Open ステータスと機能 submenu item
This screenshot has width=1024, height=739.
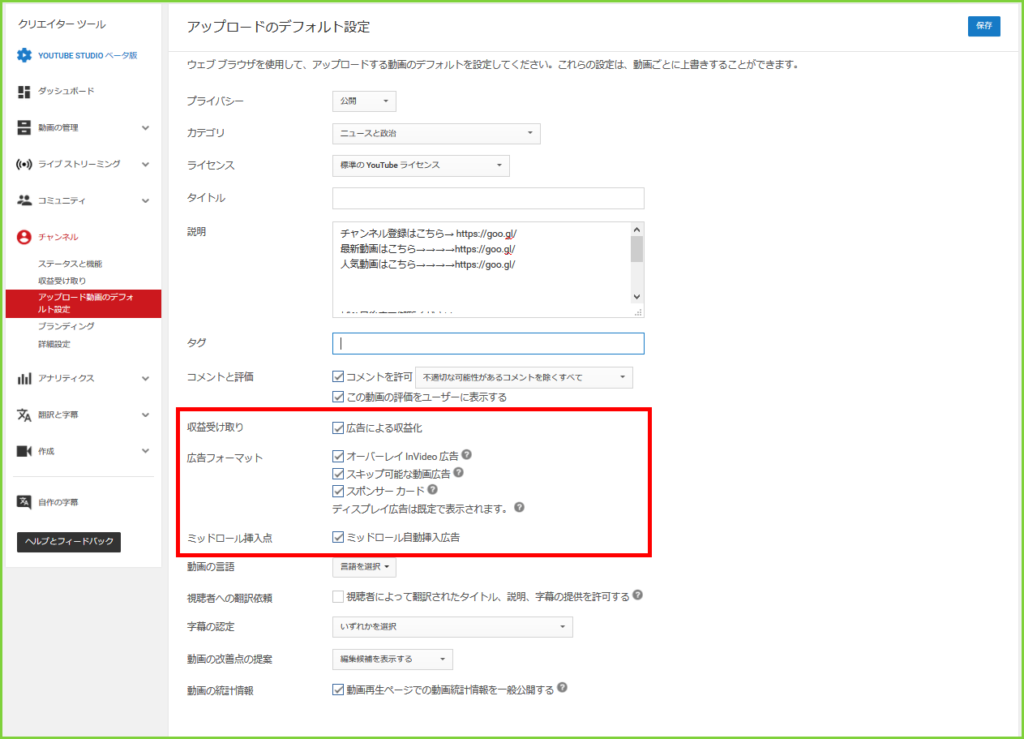pos(70,264)
